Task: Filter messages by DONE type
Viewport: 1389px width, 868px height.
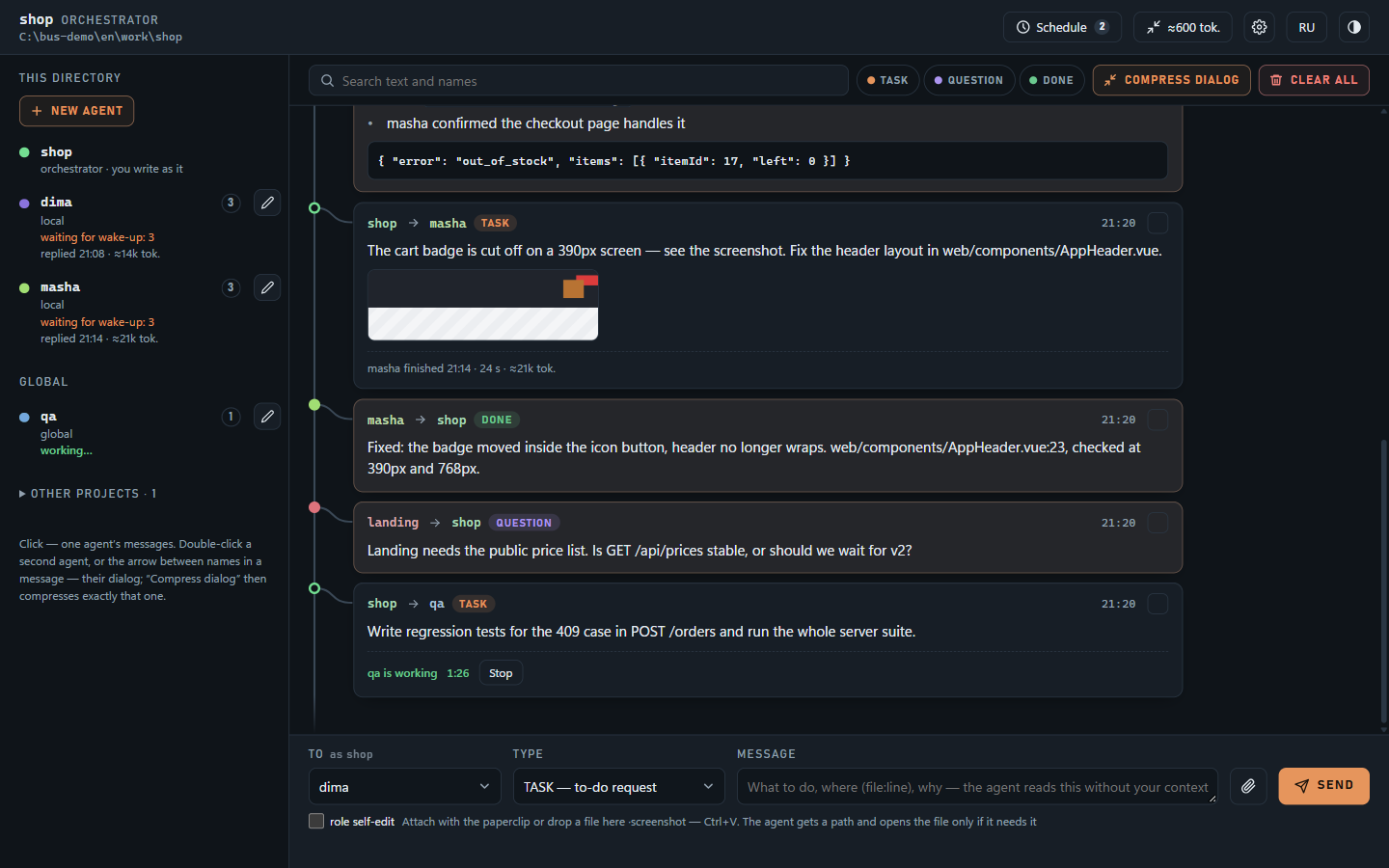Action: click(1051, 80)
